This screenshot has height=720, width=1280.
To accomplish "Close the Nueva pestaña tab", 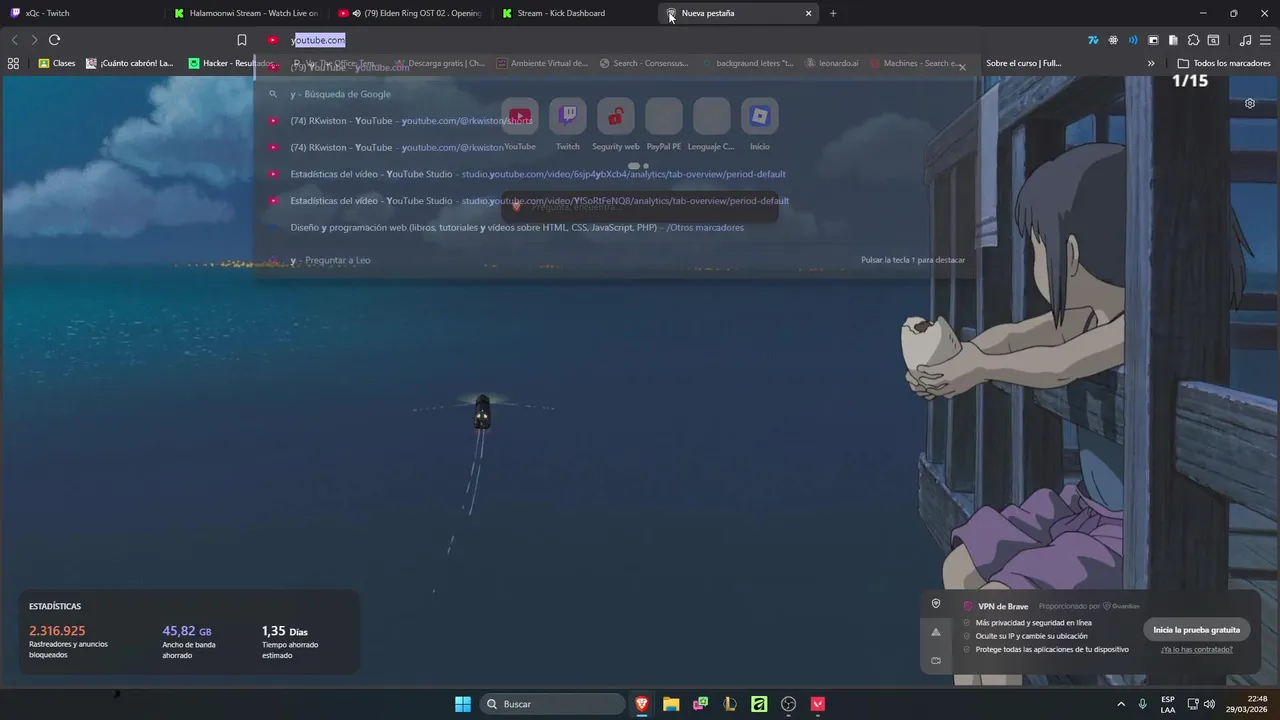I will 808,13.
